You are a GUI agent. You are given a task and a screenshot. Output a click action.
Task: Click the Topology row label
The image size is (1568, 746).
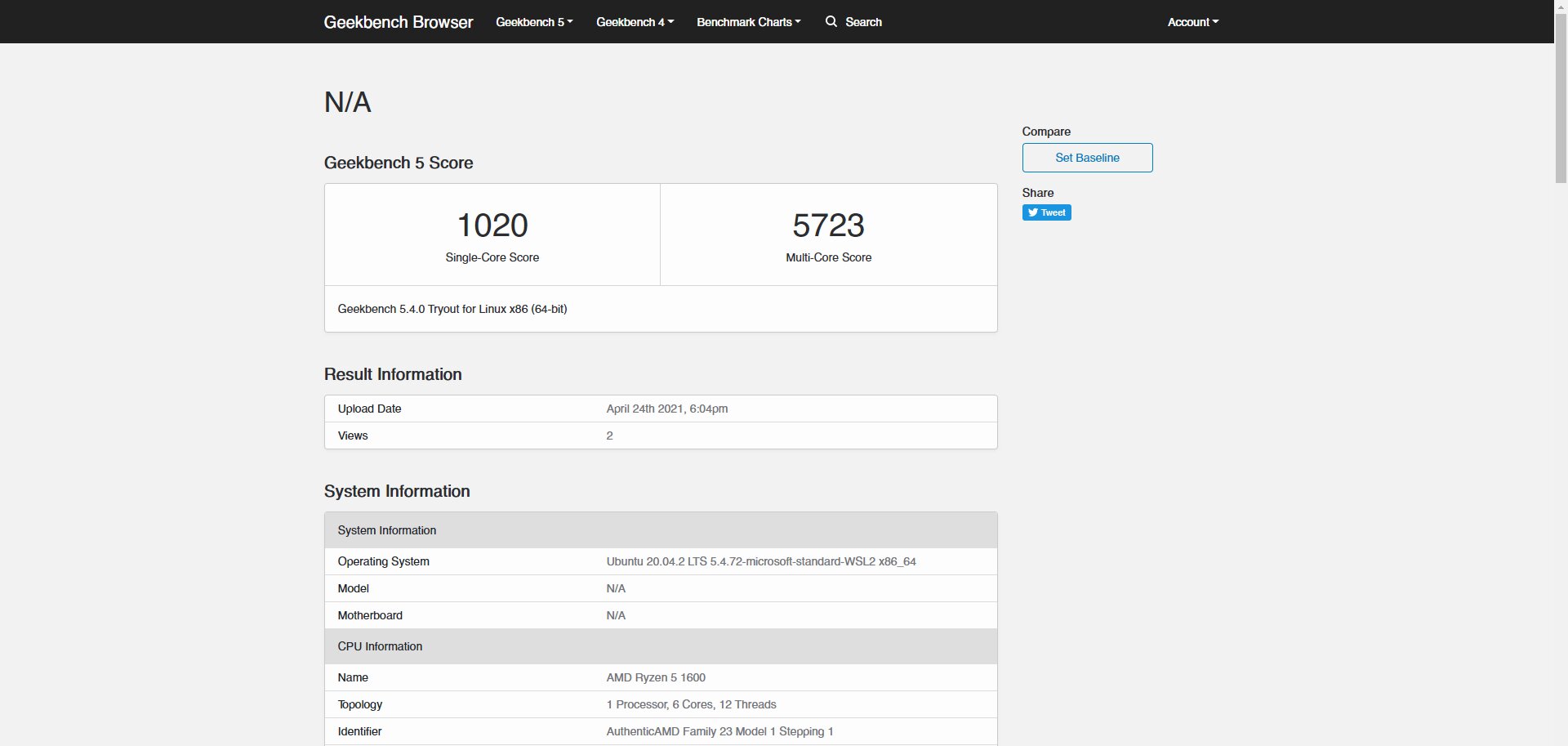pos(360,704)
